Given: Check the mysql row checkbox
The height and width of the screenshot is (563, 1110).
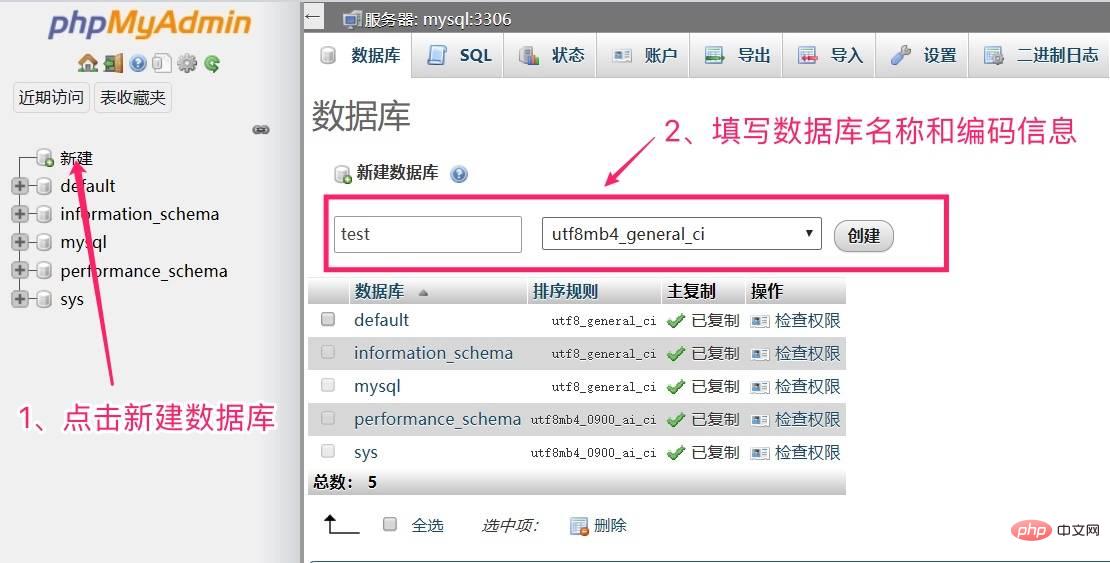Looking at the screenshot, I should click(328, 385).
